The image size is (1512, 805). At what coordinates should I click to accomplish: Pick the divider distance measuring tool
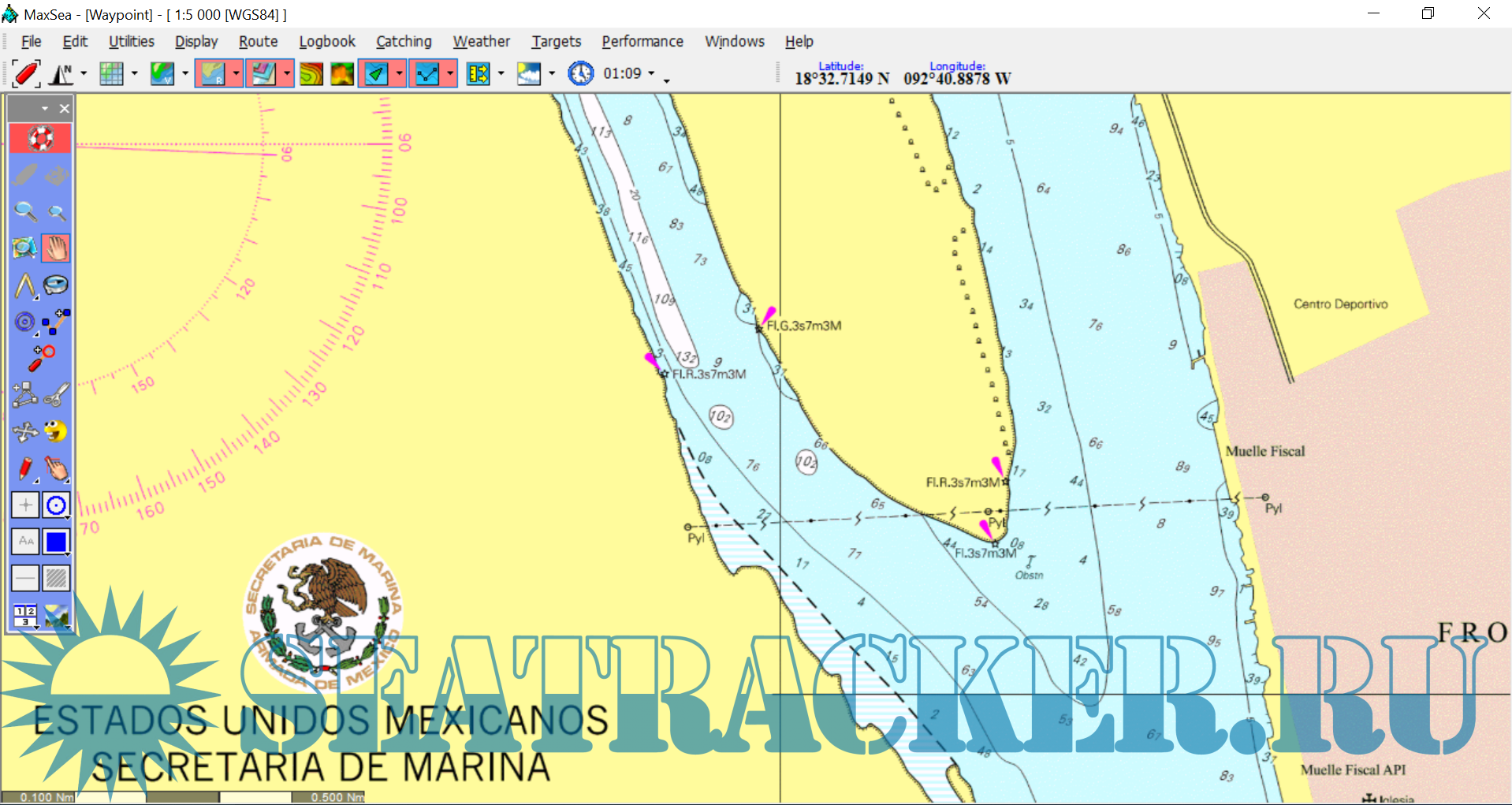(25, 285)
